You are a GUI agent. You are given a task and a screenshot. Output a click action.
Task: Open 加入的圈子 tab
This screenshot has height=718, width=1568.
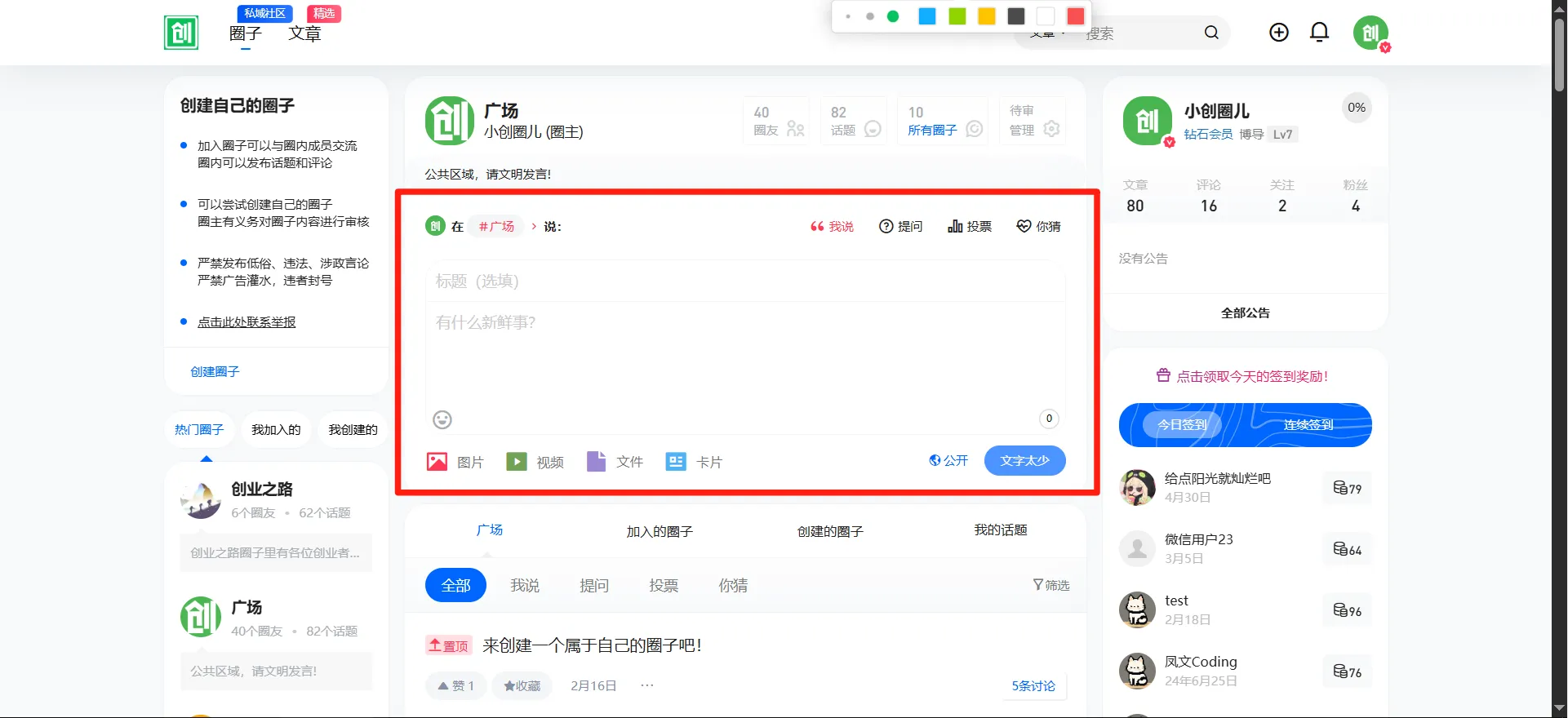[660, 532]
